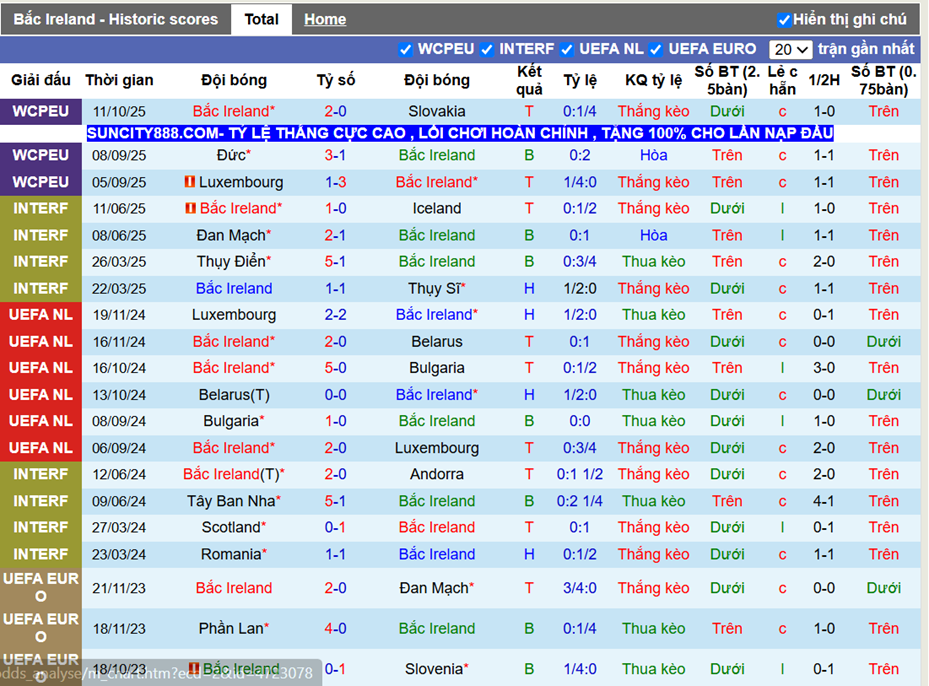
Task: Click team name Thụy Điển
Action: (x=233, y=261)
